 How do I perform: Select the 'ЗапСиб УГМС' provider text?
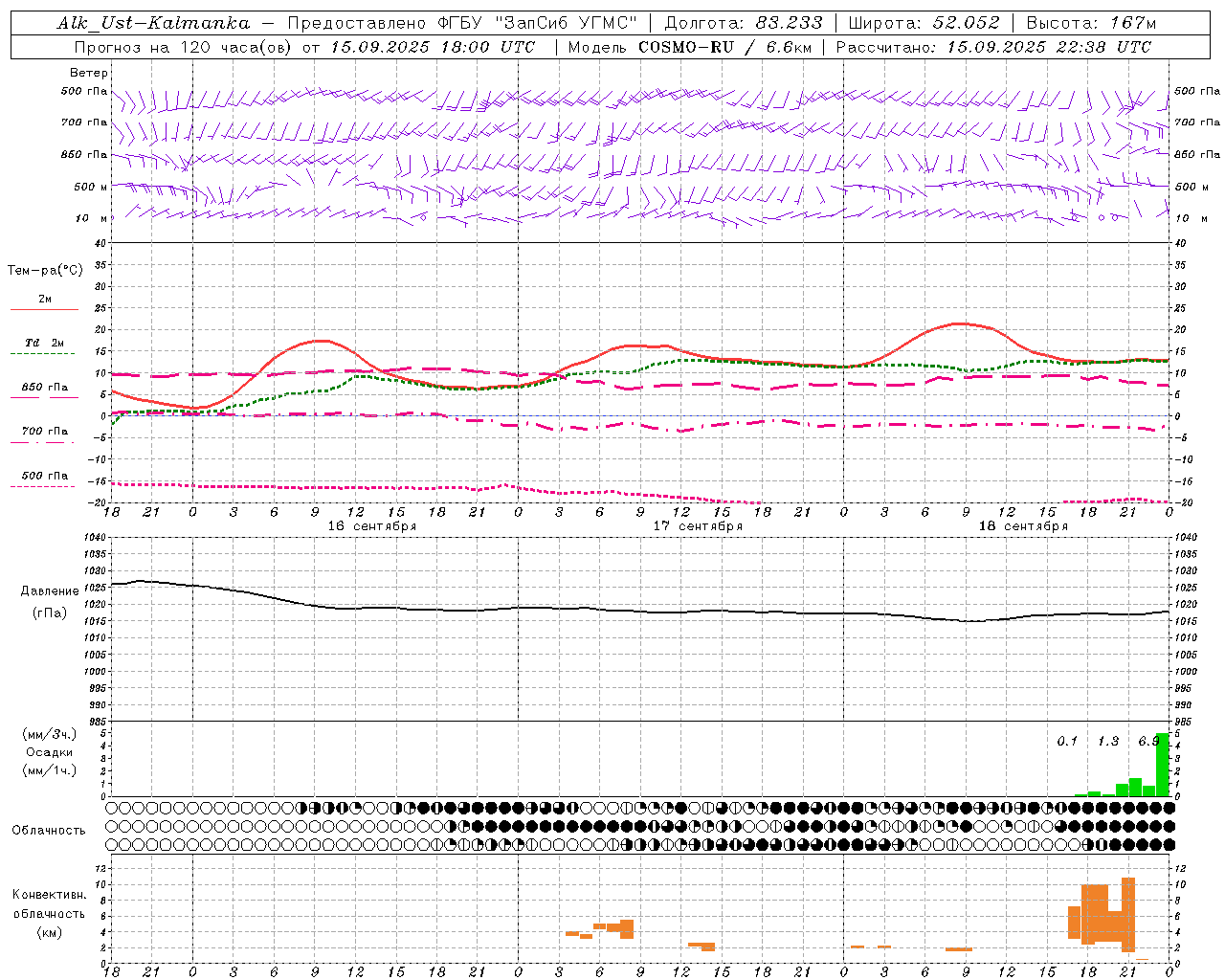(568, 23)
